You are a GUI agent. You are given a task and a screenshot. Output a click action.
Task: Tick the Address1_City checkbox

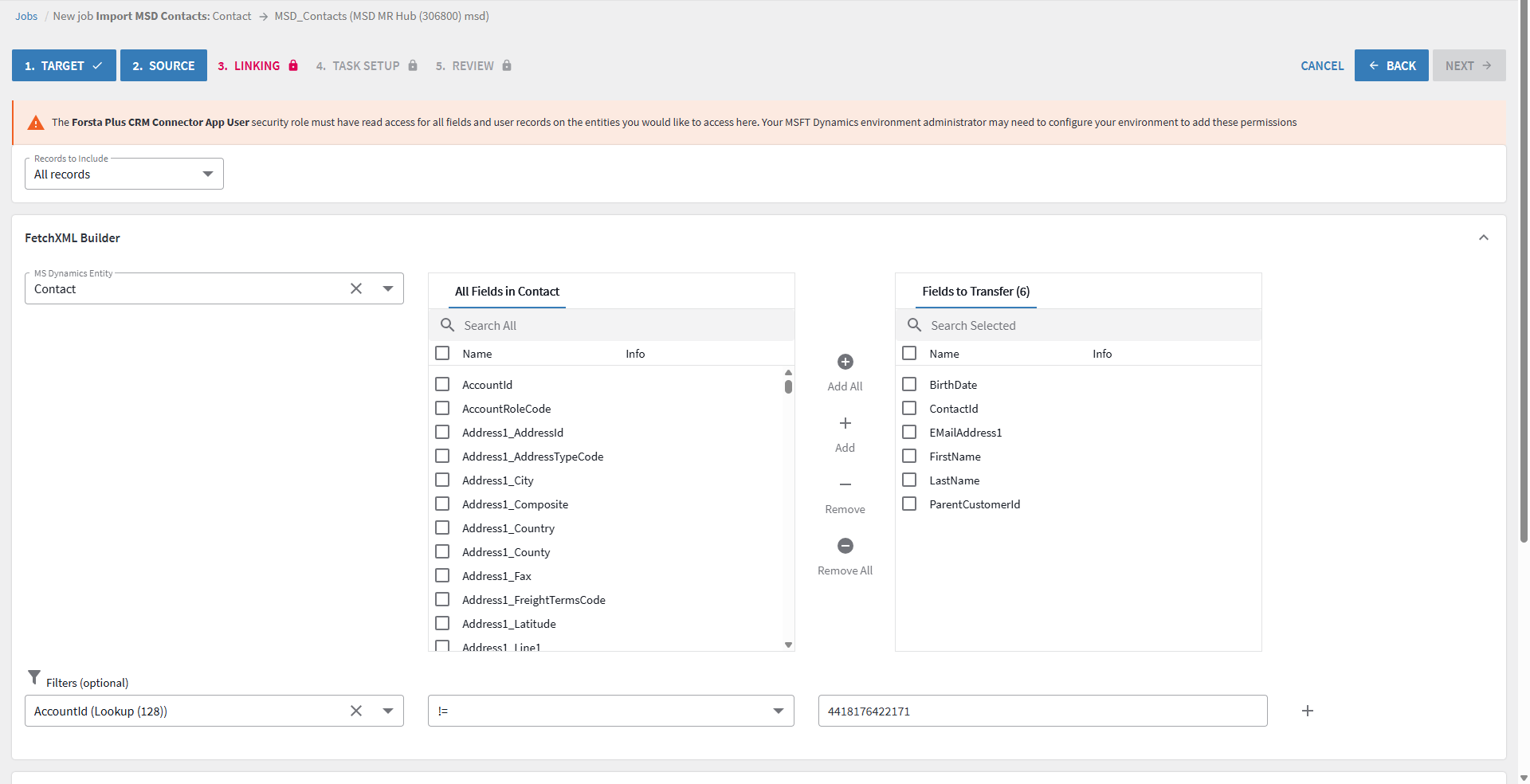pos(442,480)
